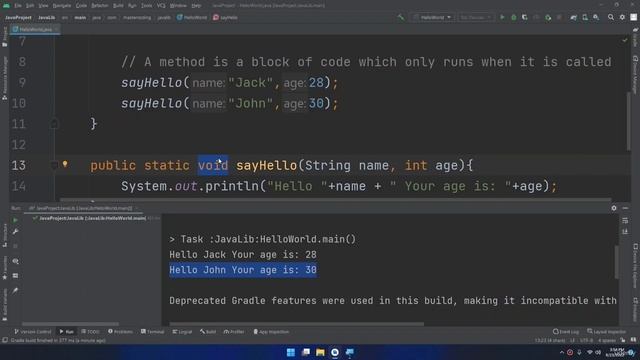Click the Task View taskbar icon
The image size is (640, 360).
(305, 352)
